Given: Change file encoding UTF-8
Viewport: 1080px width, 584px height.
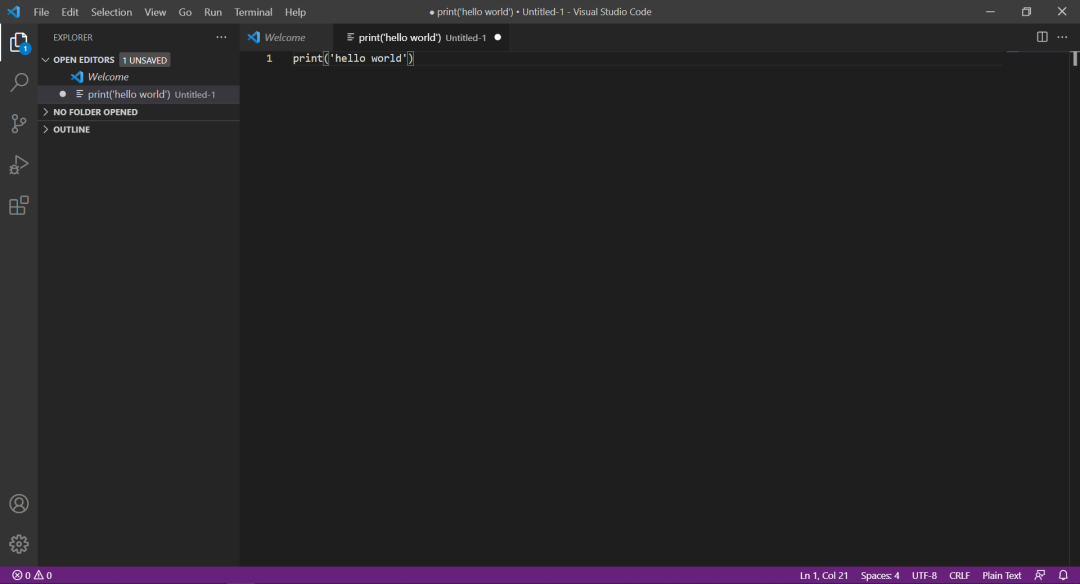Looking at the screenshot, I should point(924,575).
